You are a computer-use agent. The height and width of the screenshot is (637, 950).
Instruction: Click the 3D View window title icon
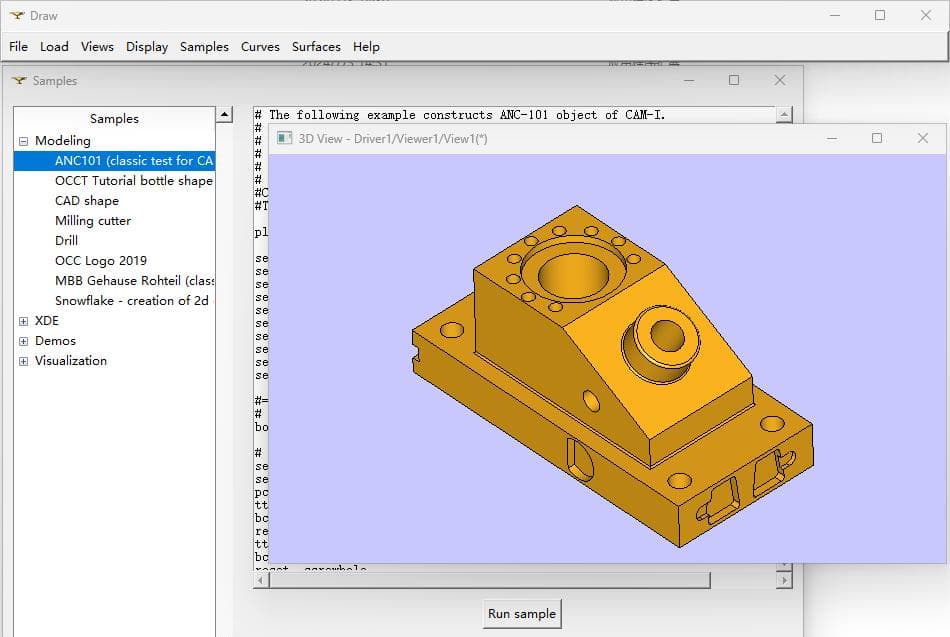click(284, 138)
